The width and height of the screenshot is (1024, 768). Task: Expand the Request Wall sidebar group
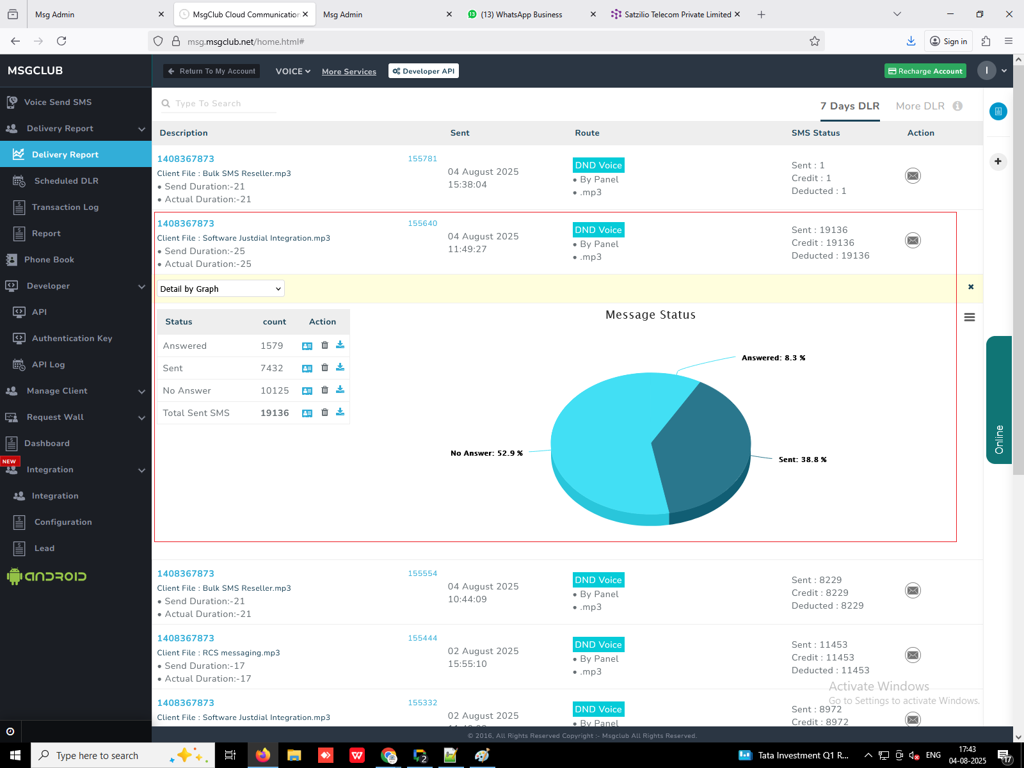pyautogui.click(x=142, y=418)
